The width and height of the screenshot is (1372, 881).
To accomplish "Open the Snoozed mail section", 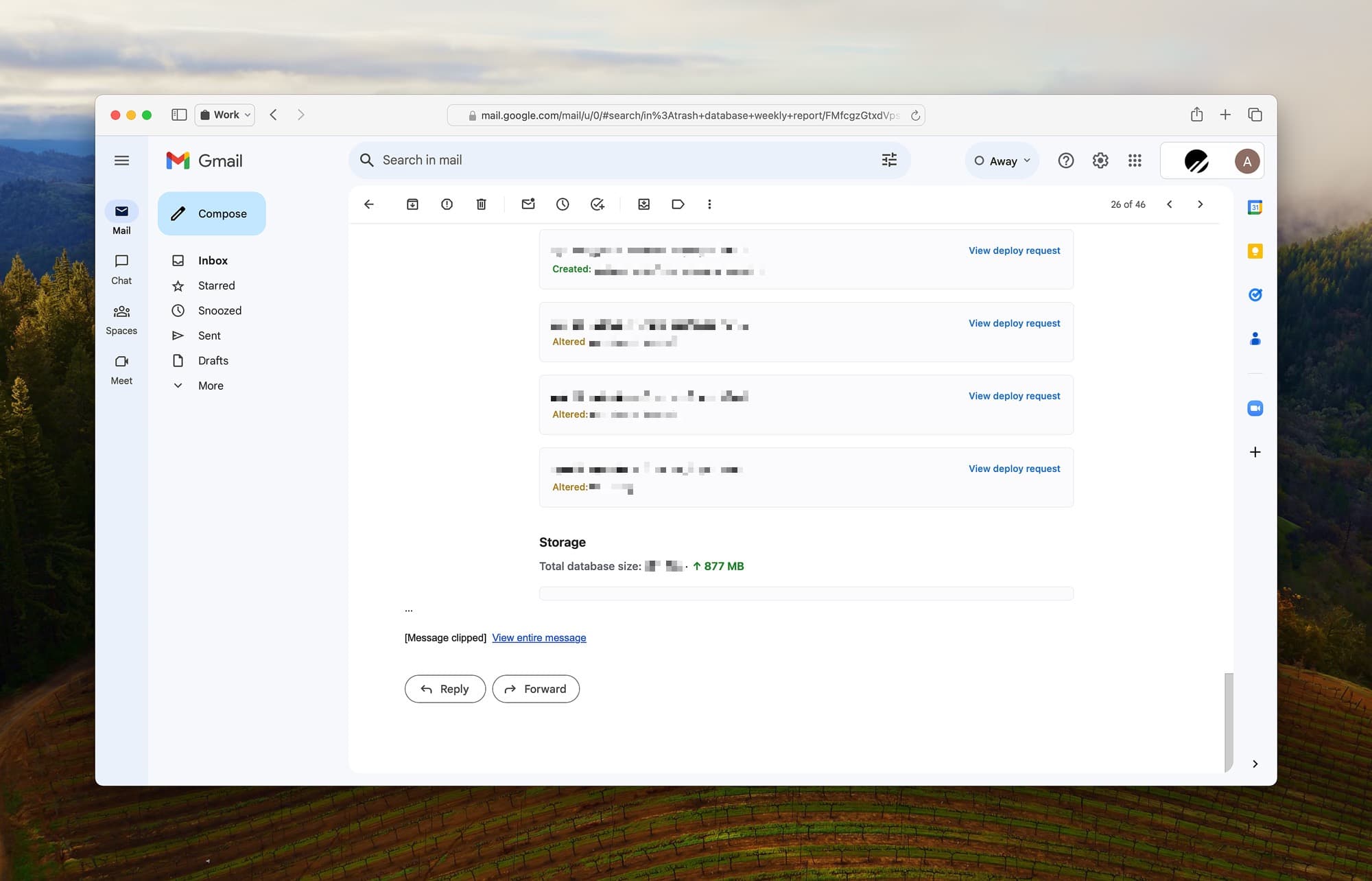I will [x=220, y=310].
